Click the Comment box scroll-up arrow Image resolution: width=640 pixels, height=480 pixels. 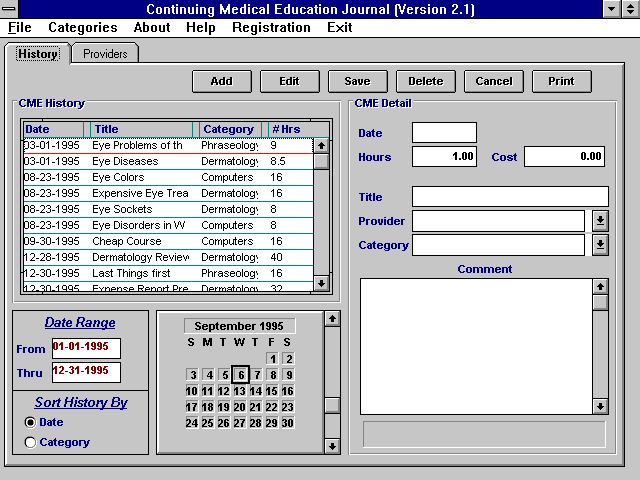(600, 287)
